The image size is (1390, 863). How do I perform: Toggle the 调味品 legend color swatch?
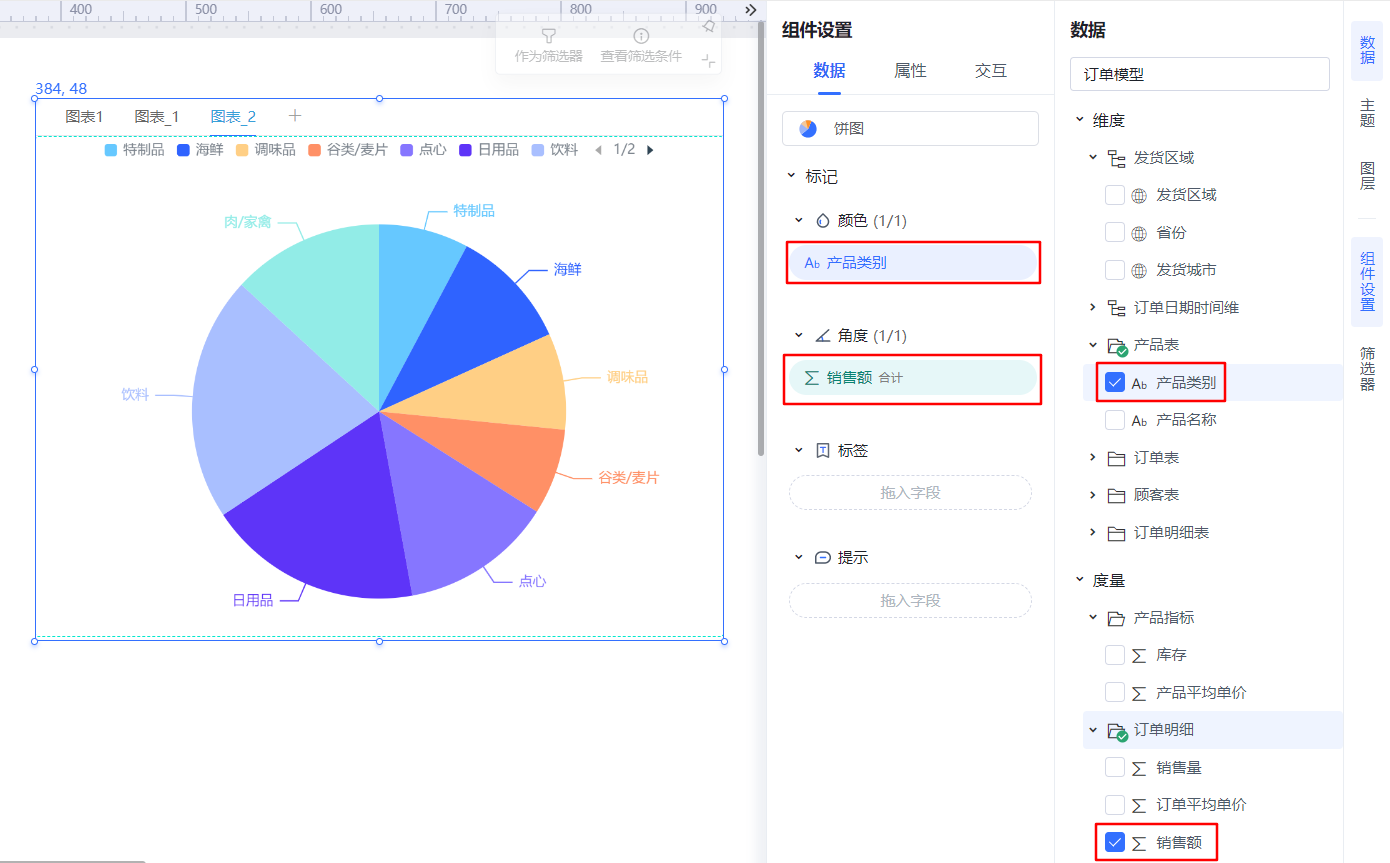point(242,150)
